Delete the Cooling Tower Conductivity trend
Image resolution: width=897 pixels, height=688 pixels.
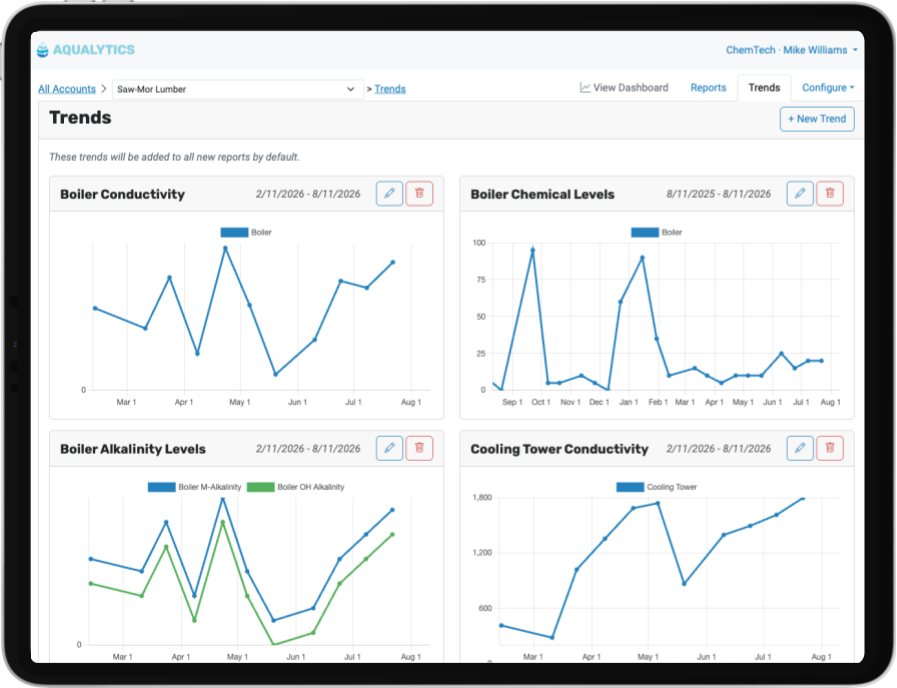(830, 448)
